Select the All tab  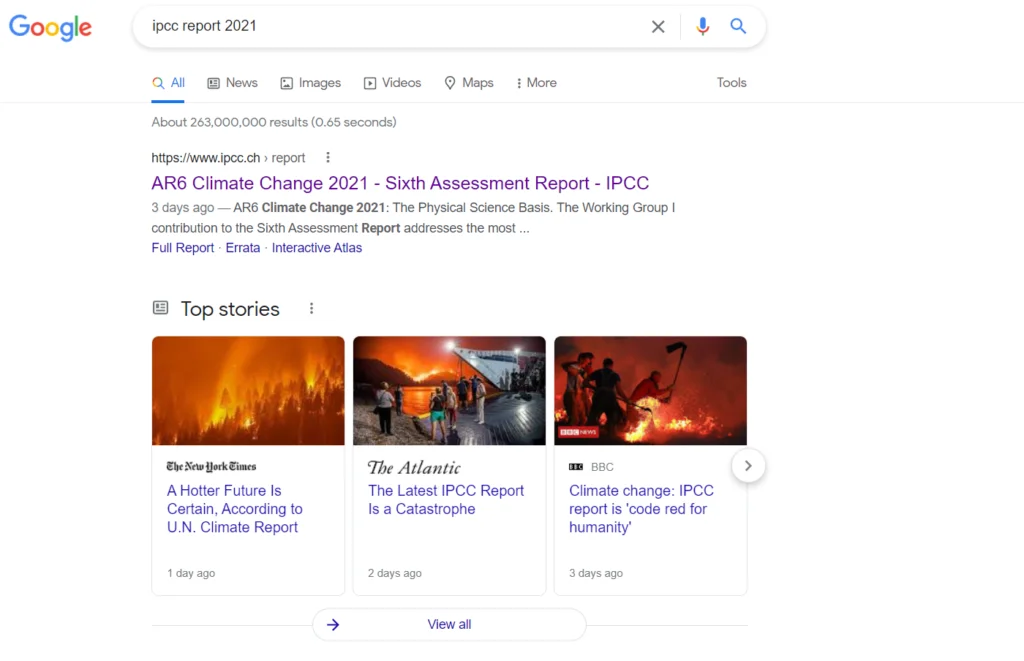[168, 83]
